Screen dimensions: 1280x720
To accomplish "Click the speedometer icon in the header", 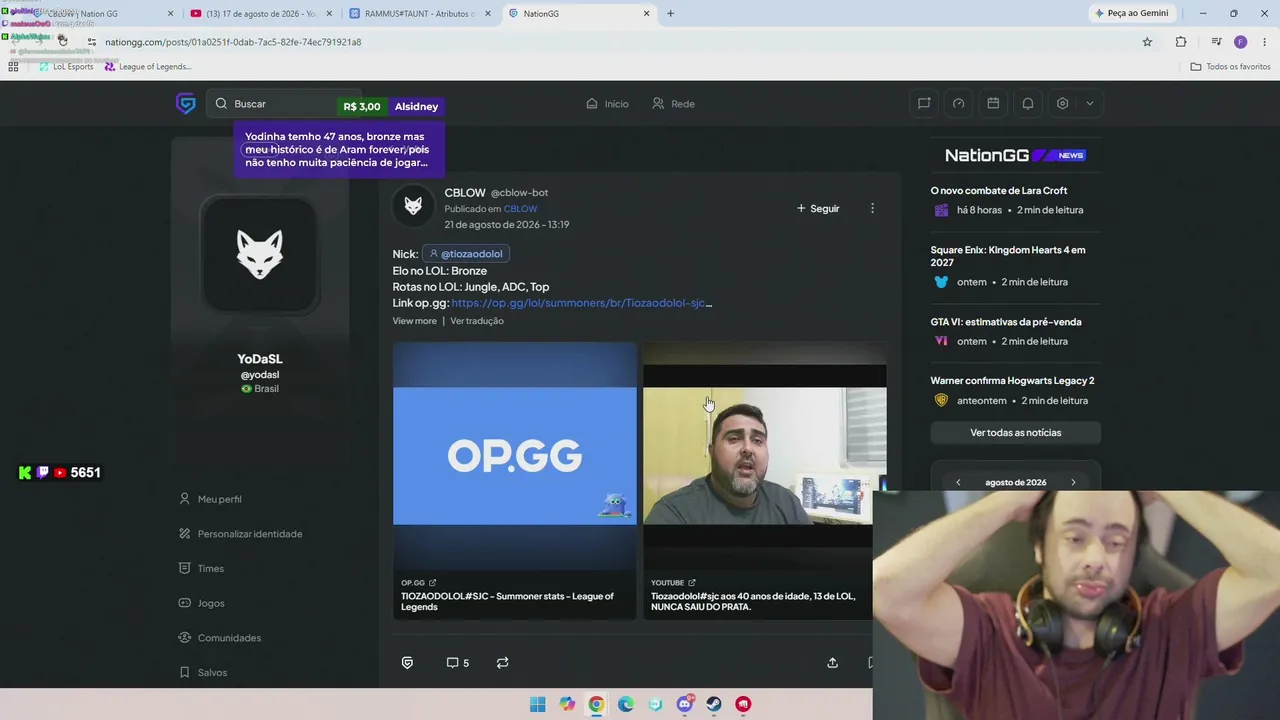I will (x=959, y=103).
